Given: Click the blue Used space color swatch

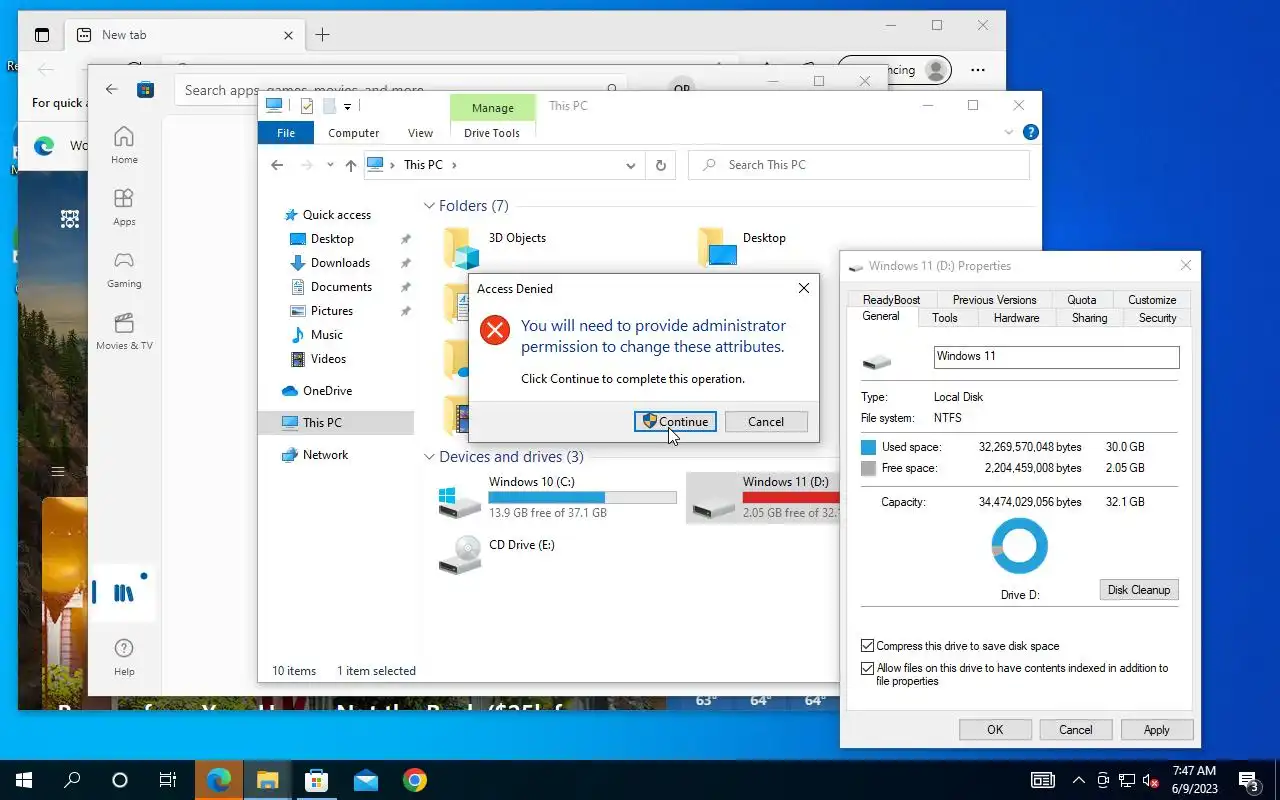Looking at the screenshot, I should click(x=868, y=447).
